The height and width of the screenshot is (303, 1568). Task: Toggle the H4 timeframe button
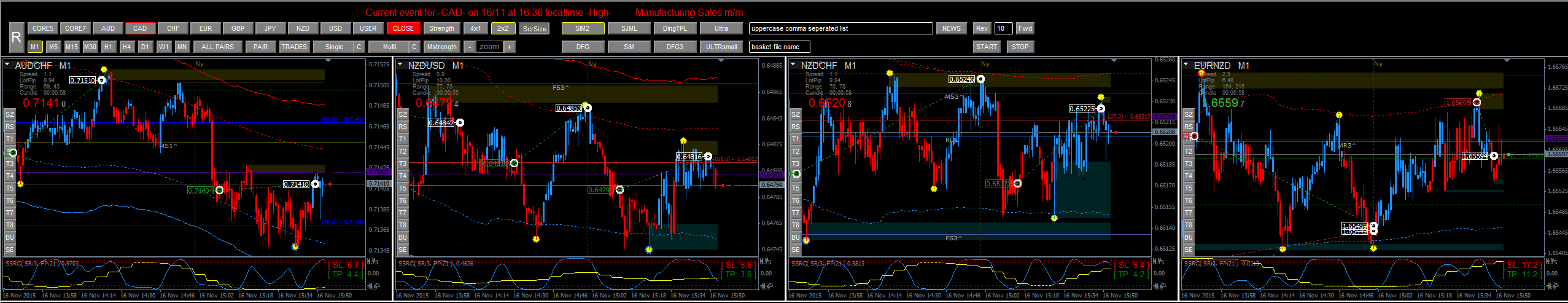pos(126,47)
